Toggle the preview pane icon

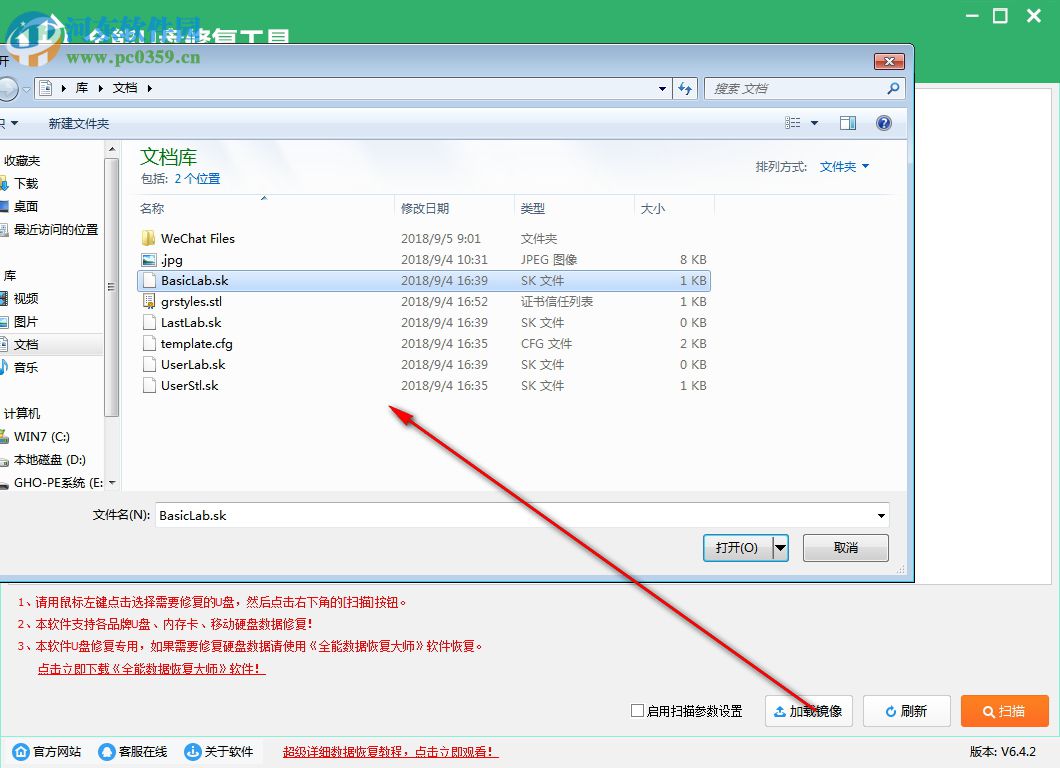(848, 122)
